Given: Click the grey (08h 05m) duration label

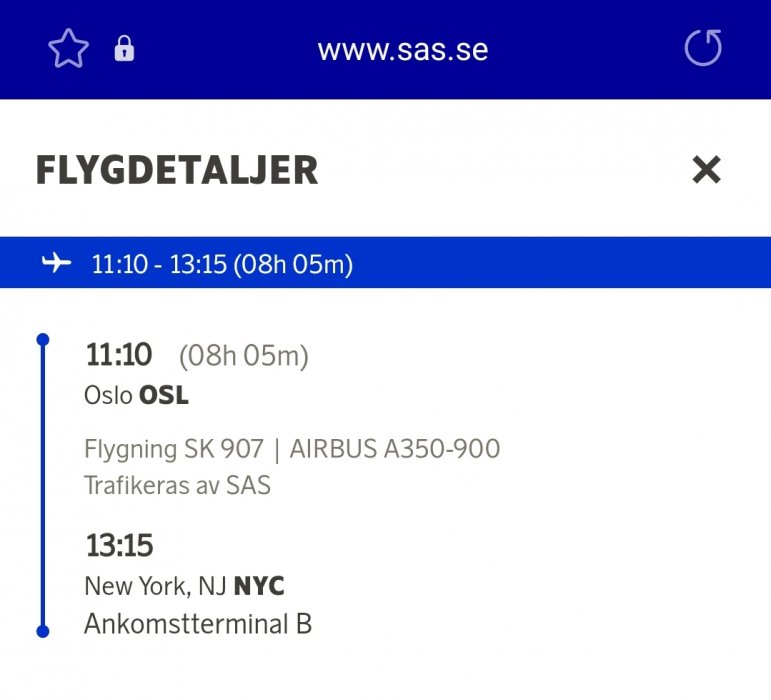Looking at the screenshot, I should click(x=243, y=356).
